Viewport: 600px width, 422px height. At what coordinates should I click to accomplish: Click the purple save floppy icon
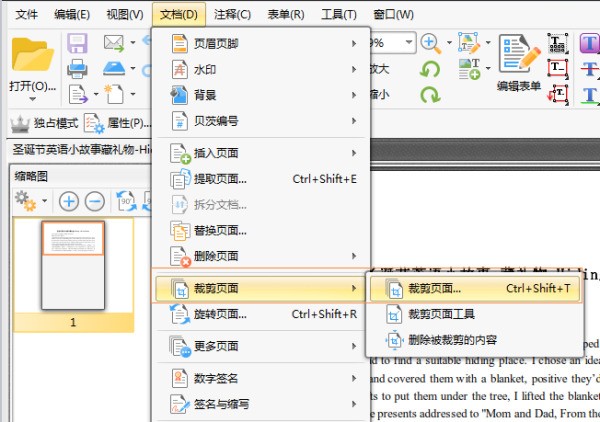coord(77,43)
